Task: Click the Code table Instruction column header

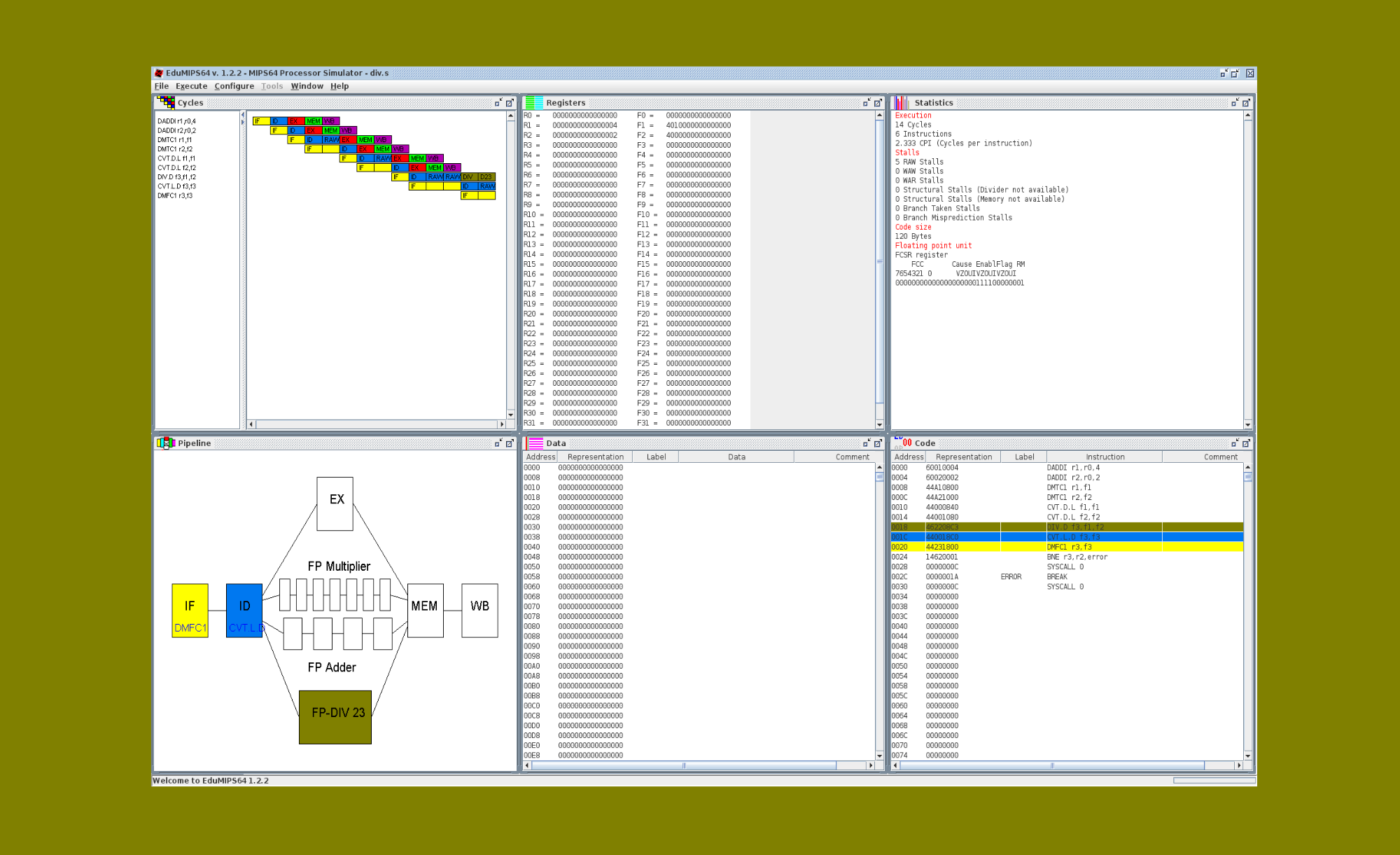Action: coord(1105,457)
